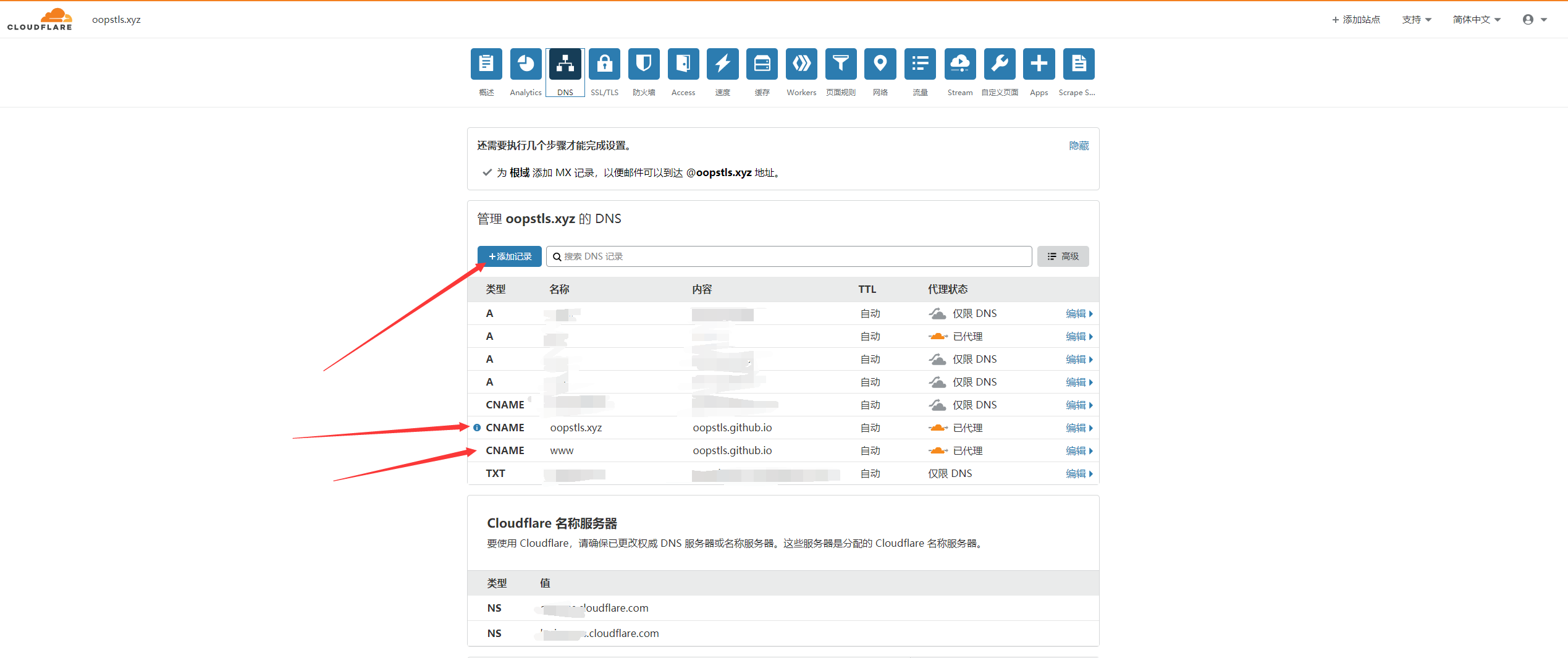Open the SSL/TLS lock icon
This screenshot has width=1568, height=658.
[604, 64]
